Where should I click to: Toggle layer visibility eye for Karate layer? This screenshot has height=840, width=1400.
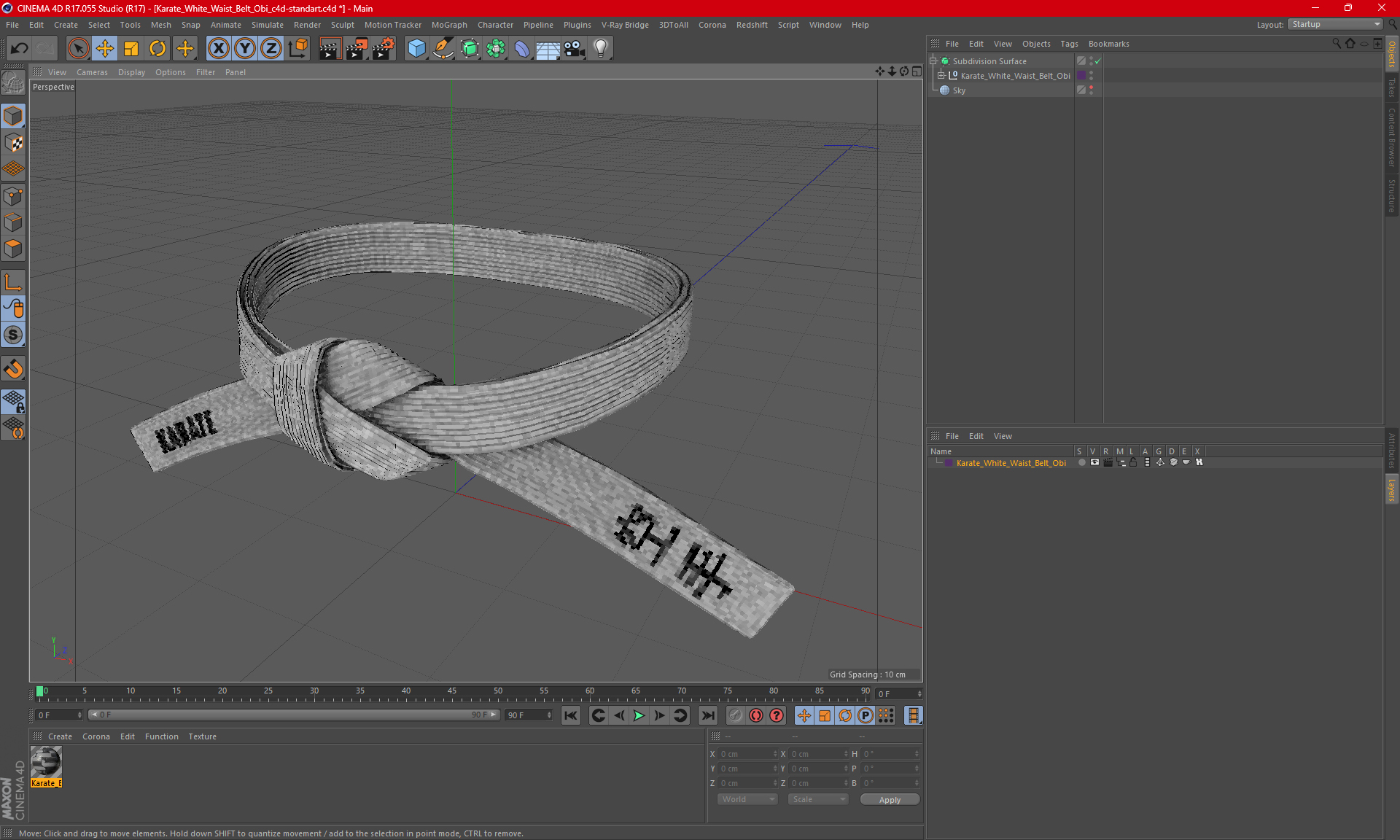(x=1094, y=462)
